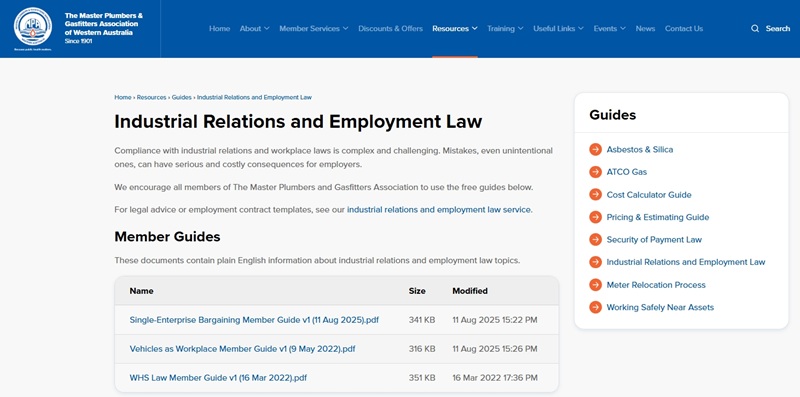Open the industrial relations and employment law service link

click(x=439, y=210)
